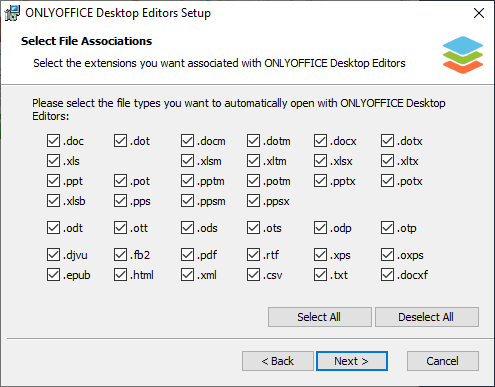Toggle the .odt checkbox
This screenshot has width=495, height=387.
click(x=53, y=228)
